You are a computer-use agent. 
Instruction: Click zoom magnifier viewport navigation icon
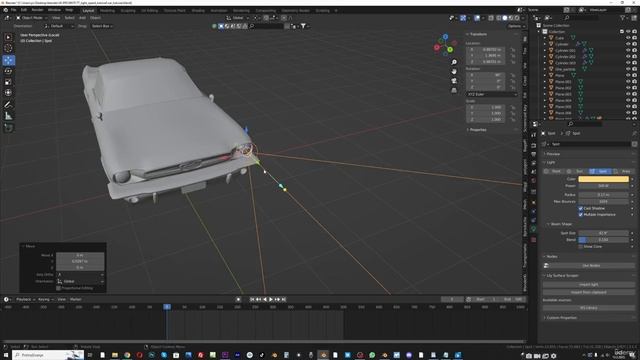pos(454,62)
